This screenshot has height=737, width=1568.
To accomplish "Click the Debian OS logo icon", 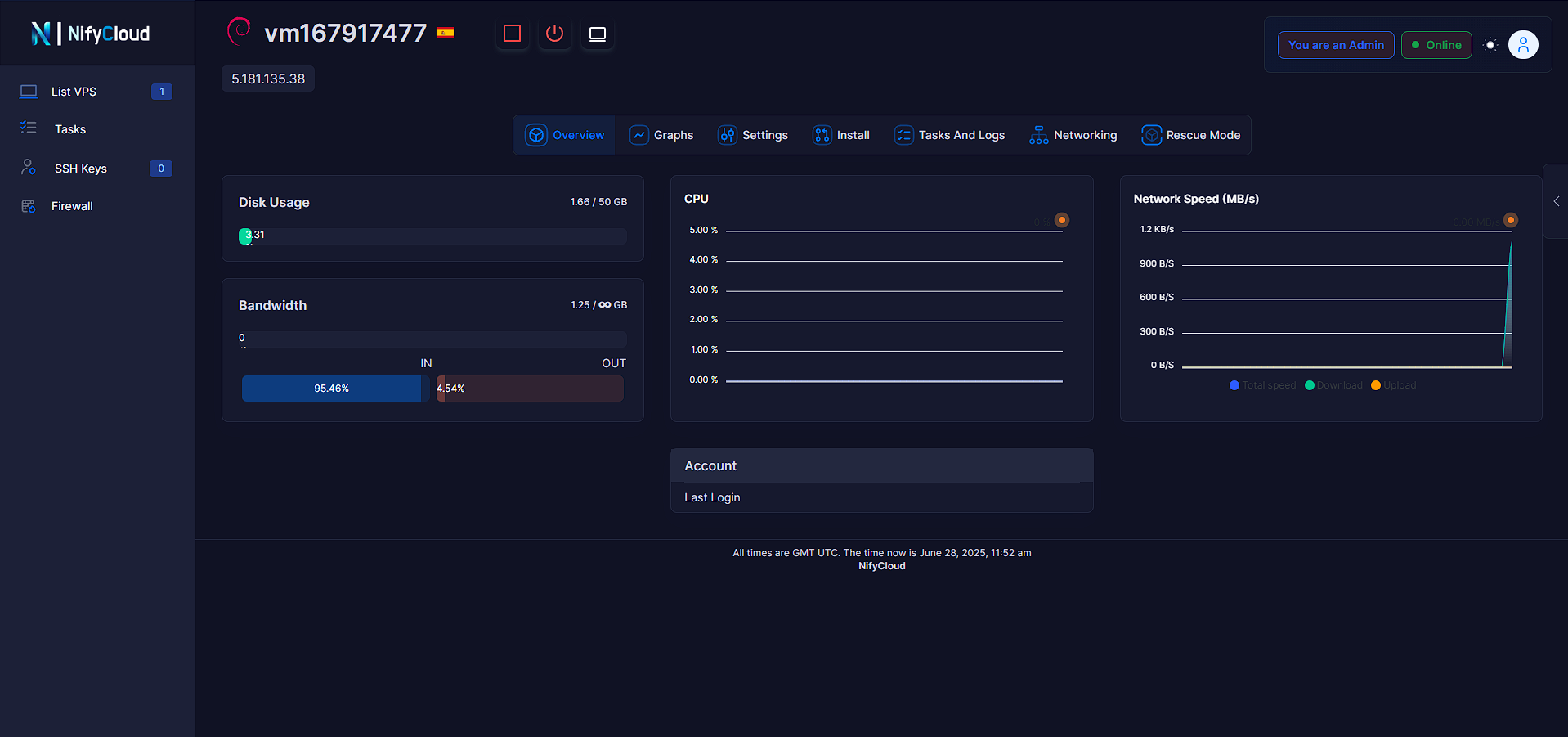I will coord(239,31).
